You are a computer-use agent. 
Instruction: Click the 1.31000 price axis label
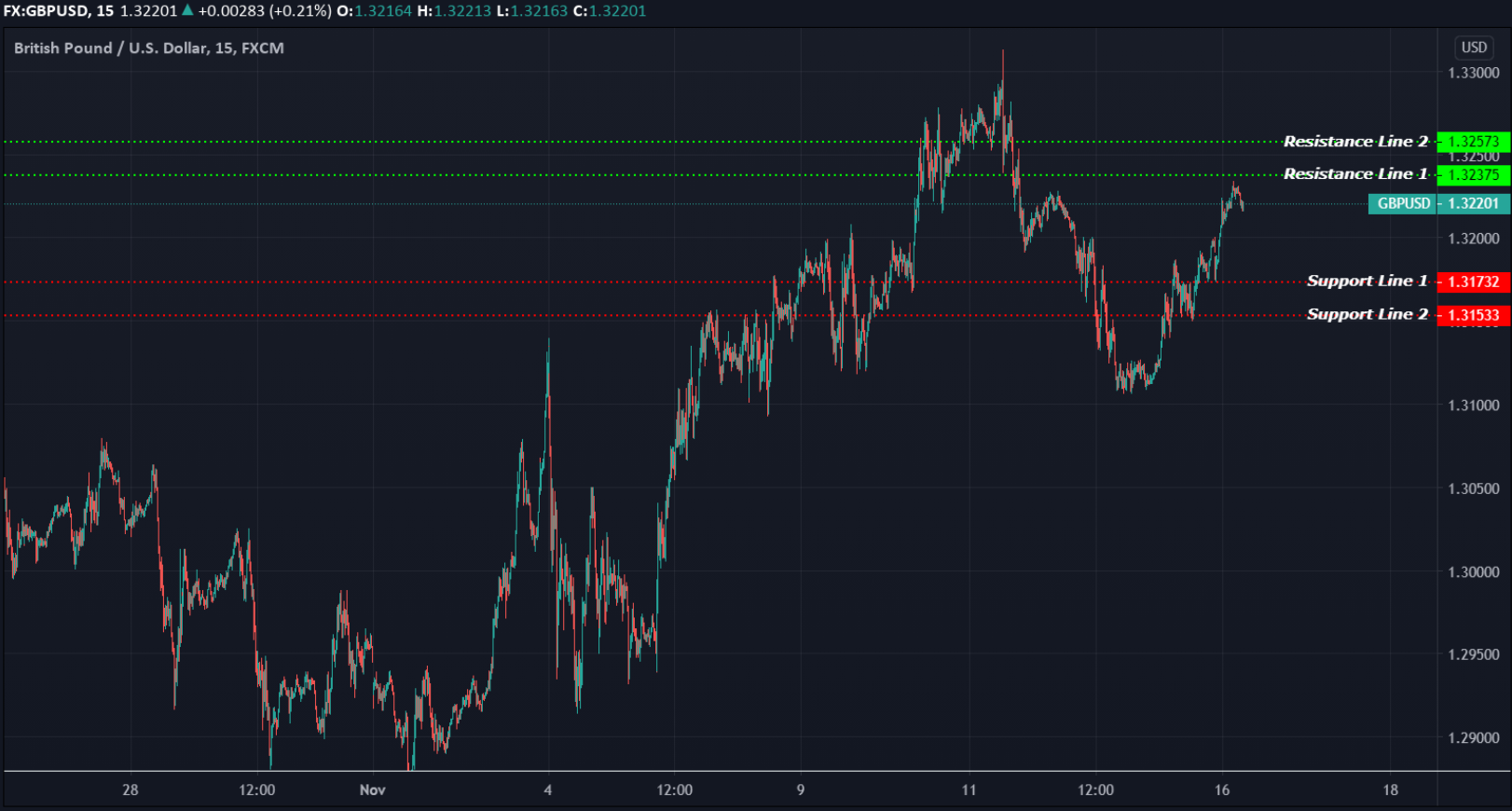1473,405
